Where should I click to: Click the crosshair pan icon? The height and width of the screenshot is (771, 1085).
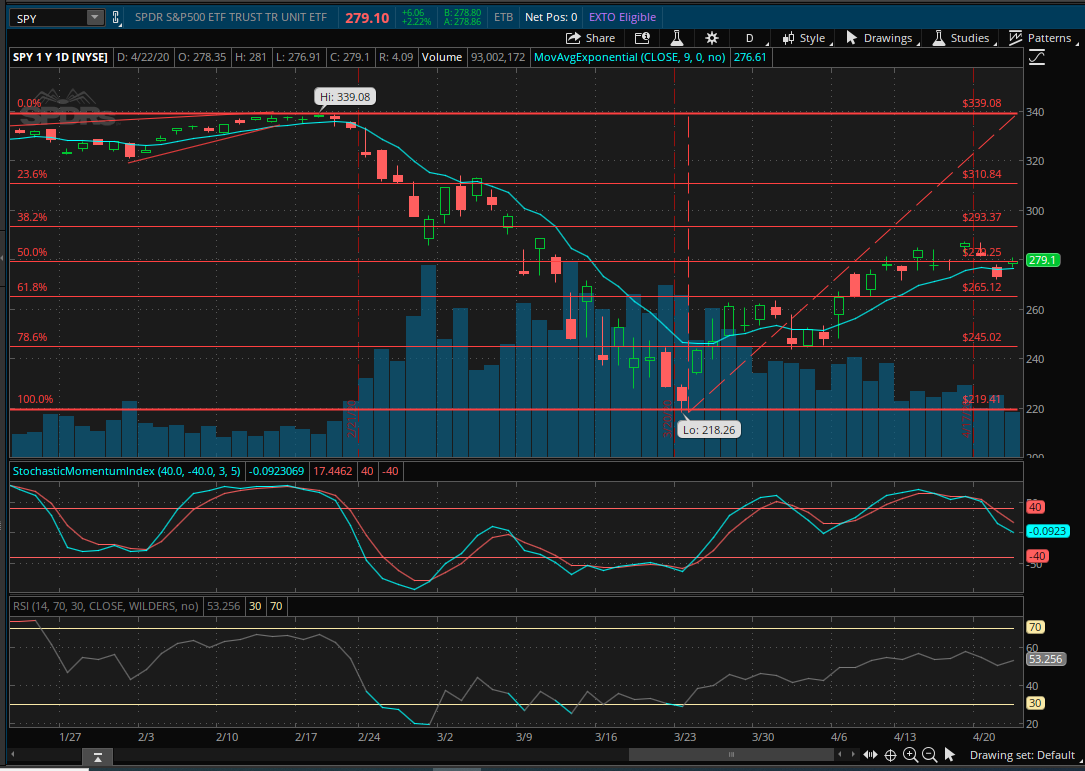tap(891, 755)
